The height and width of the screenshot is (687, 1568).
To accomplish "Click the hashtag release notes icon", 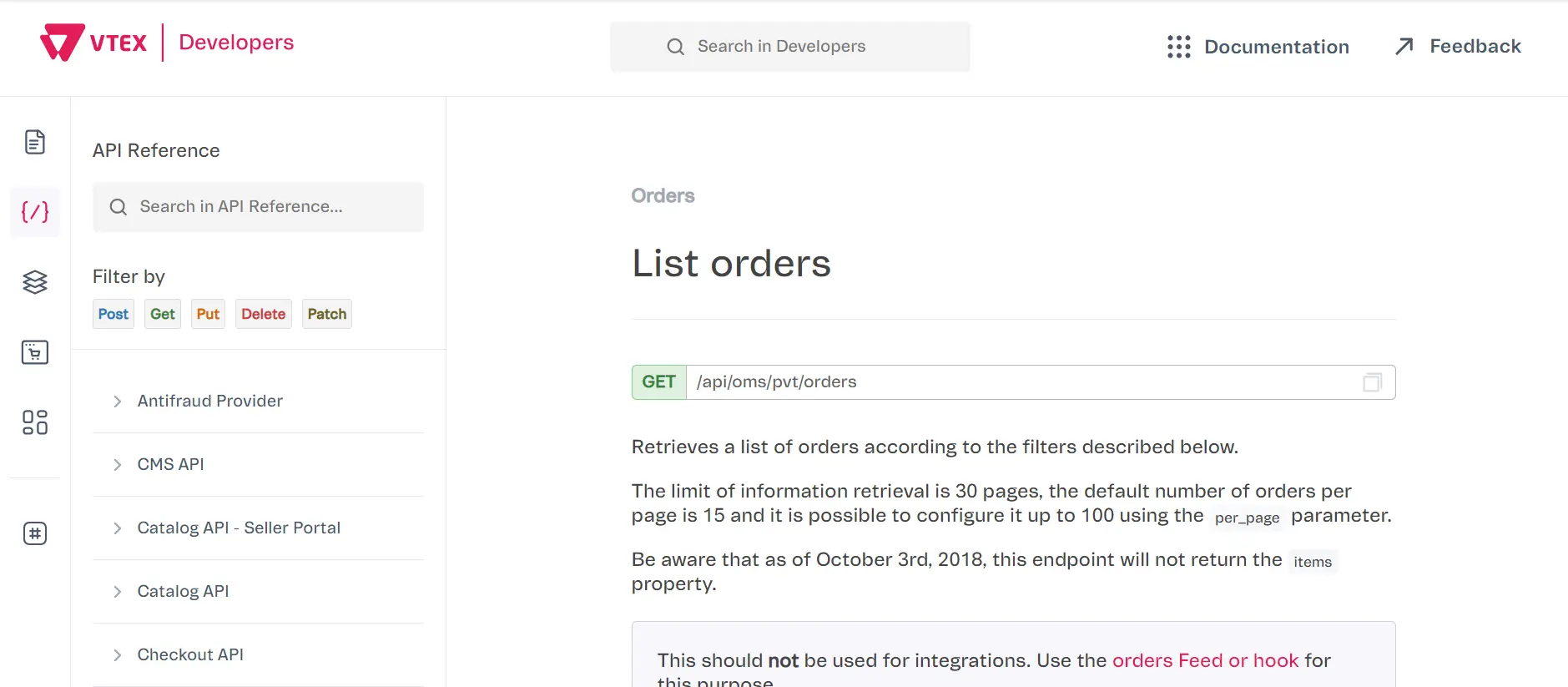I will pos(35,533).
